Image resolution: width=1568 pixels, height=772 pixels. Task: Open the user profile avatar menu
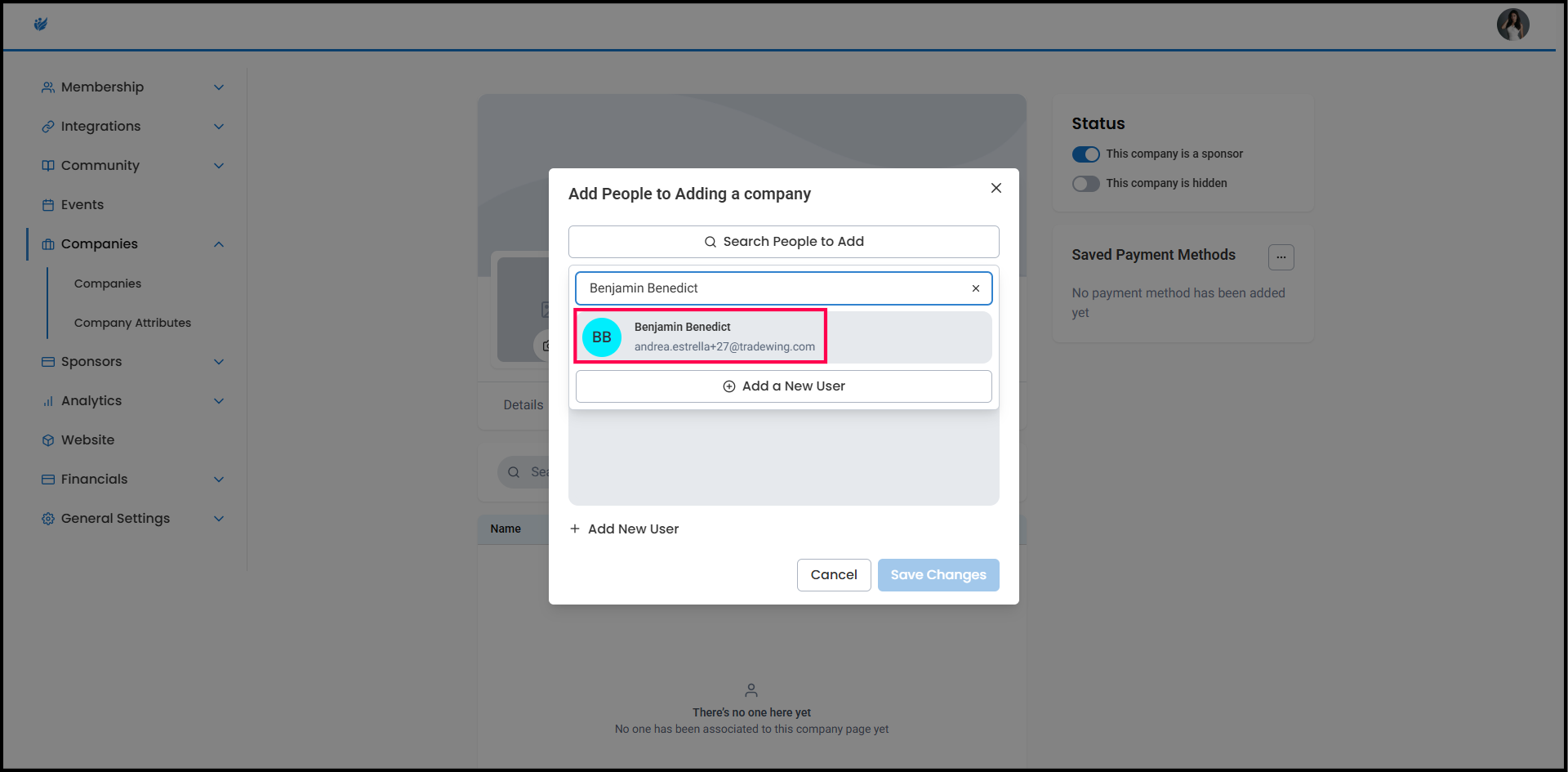pyautogui.click(x=1512, y=25)
